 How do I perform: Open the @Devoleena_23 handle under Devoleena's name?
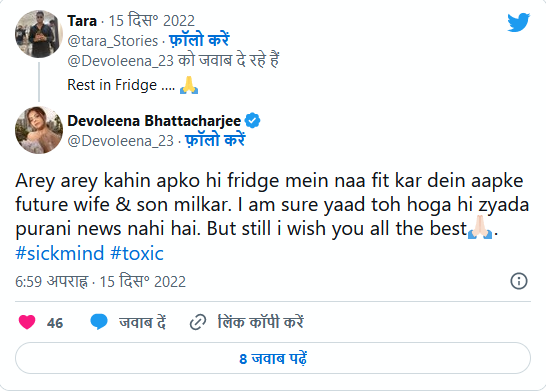pyautogui.click(x=120, y=141)
